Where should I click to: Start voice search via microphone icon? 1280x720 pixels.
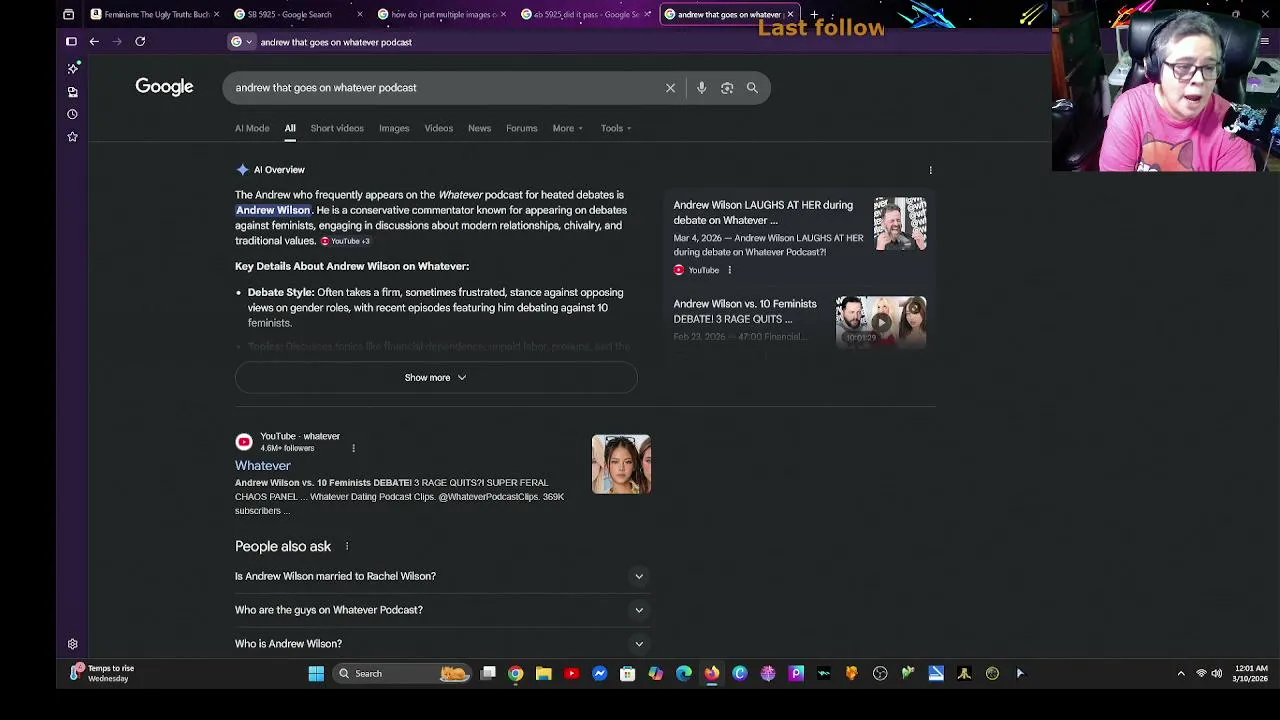pos(701,88)
